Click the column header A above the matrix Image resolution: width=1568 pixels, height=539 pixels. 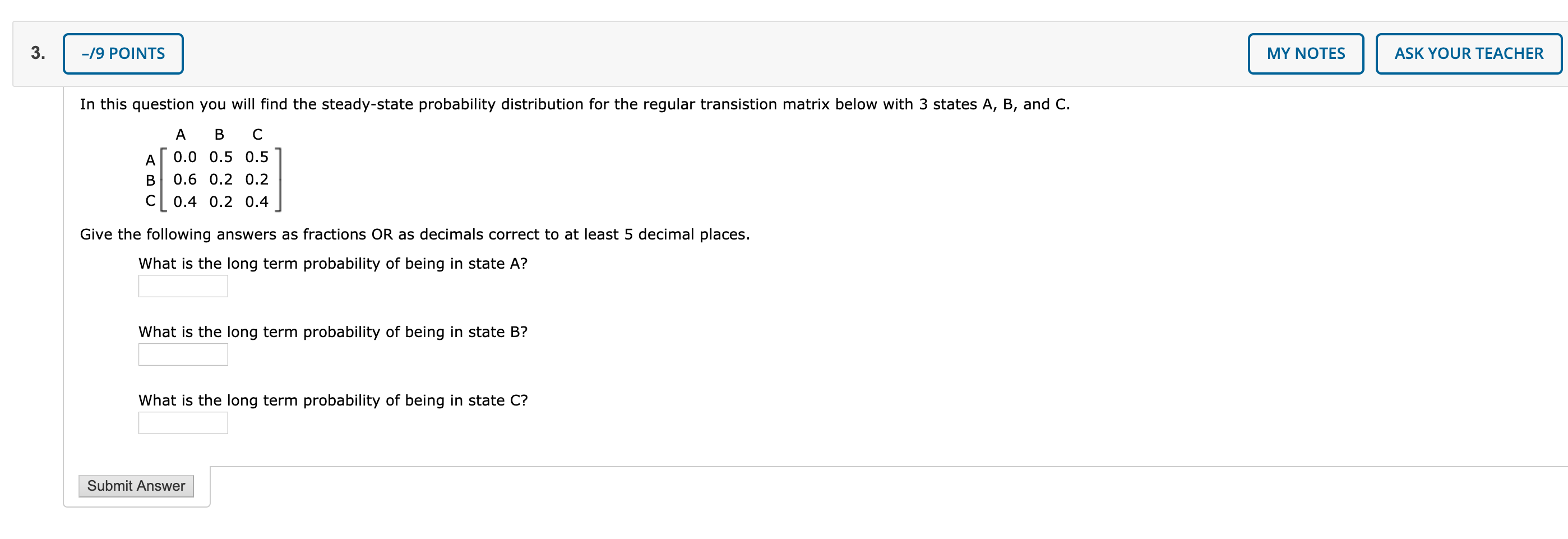click(180, 134)
